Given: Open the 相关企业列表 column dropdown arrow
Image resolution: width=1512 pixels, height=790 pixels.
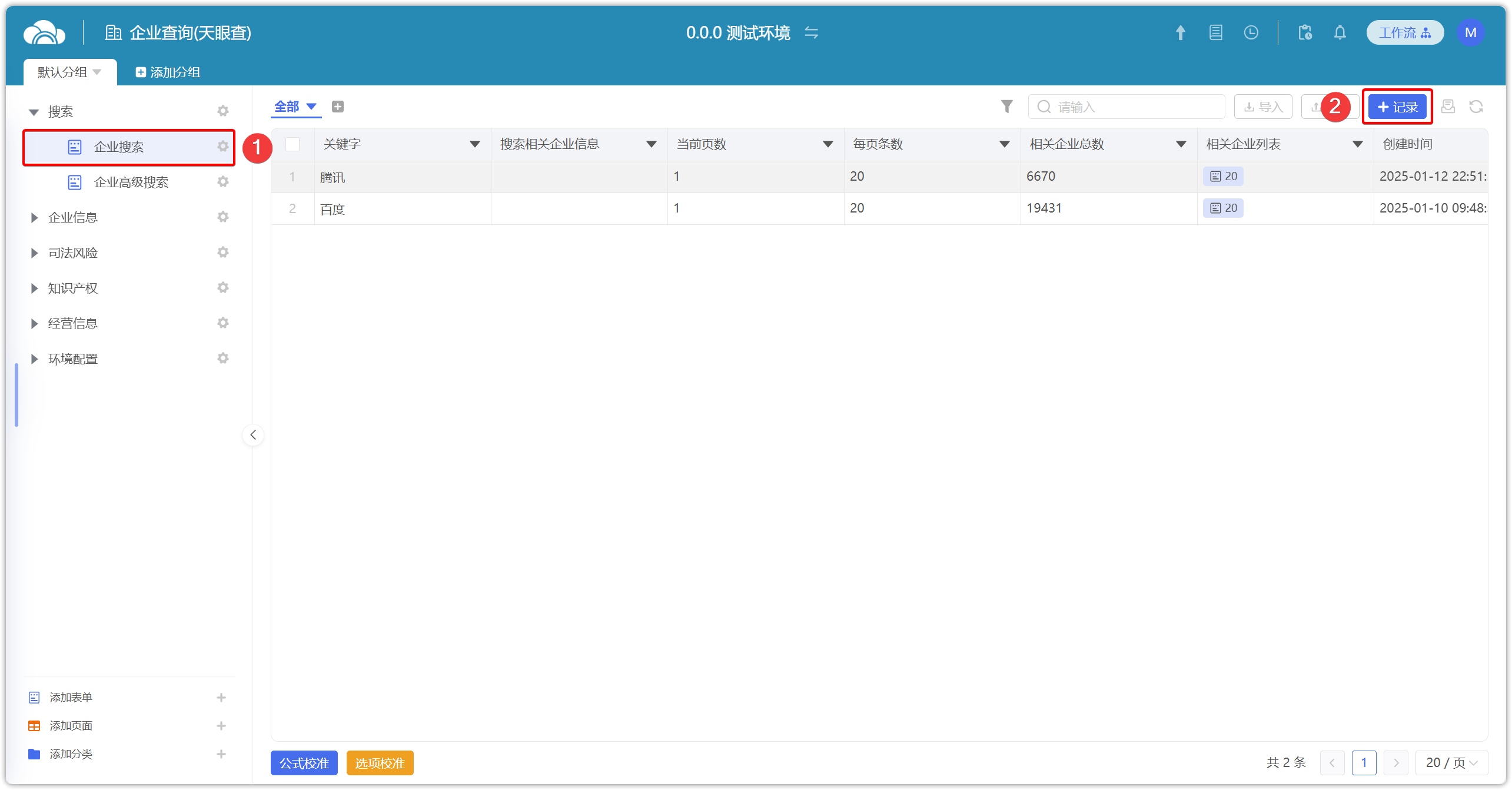Looking at the screenshot, I should [1357, 144].
